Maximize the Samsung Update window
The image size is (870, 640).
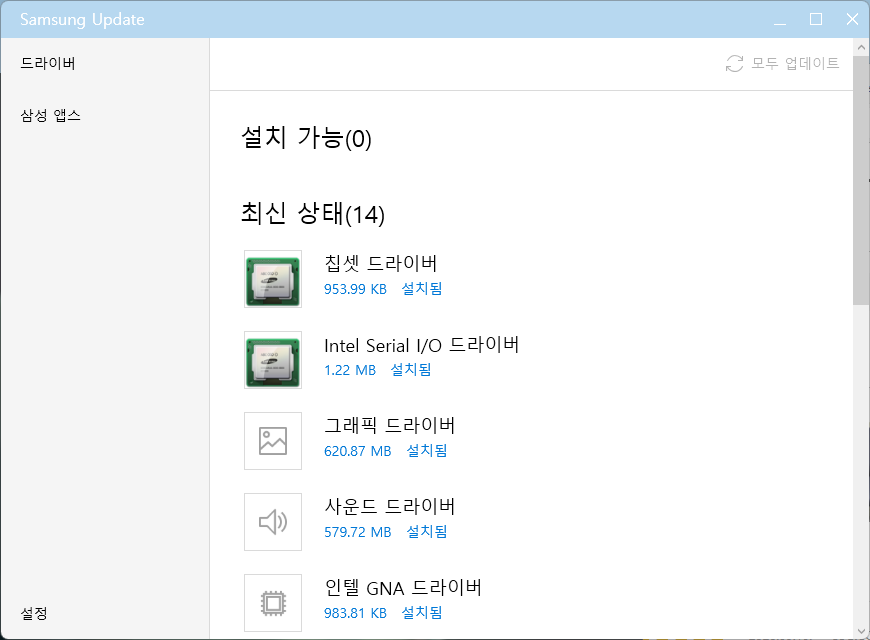click(x=815, y=19)
